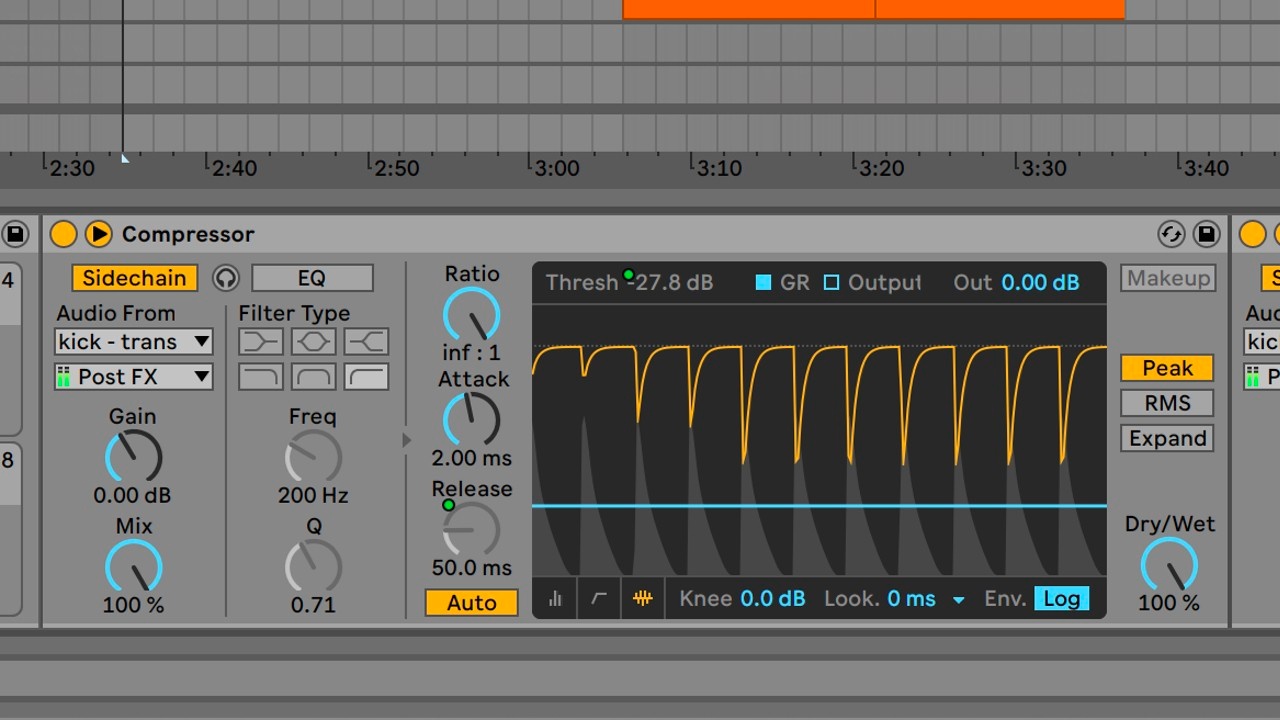The width and height of the screenshot is (1280, 720).
Task: Click the Dry/Wet knob
Action: 1169,565
